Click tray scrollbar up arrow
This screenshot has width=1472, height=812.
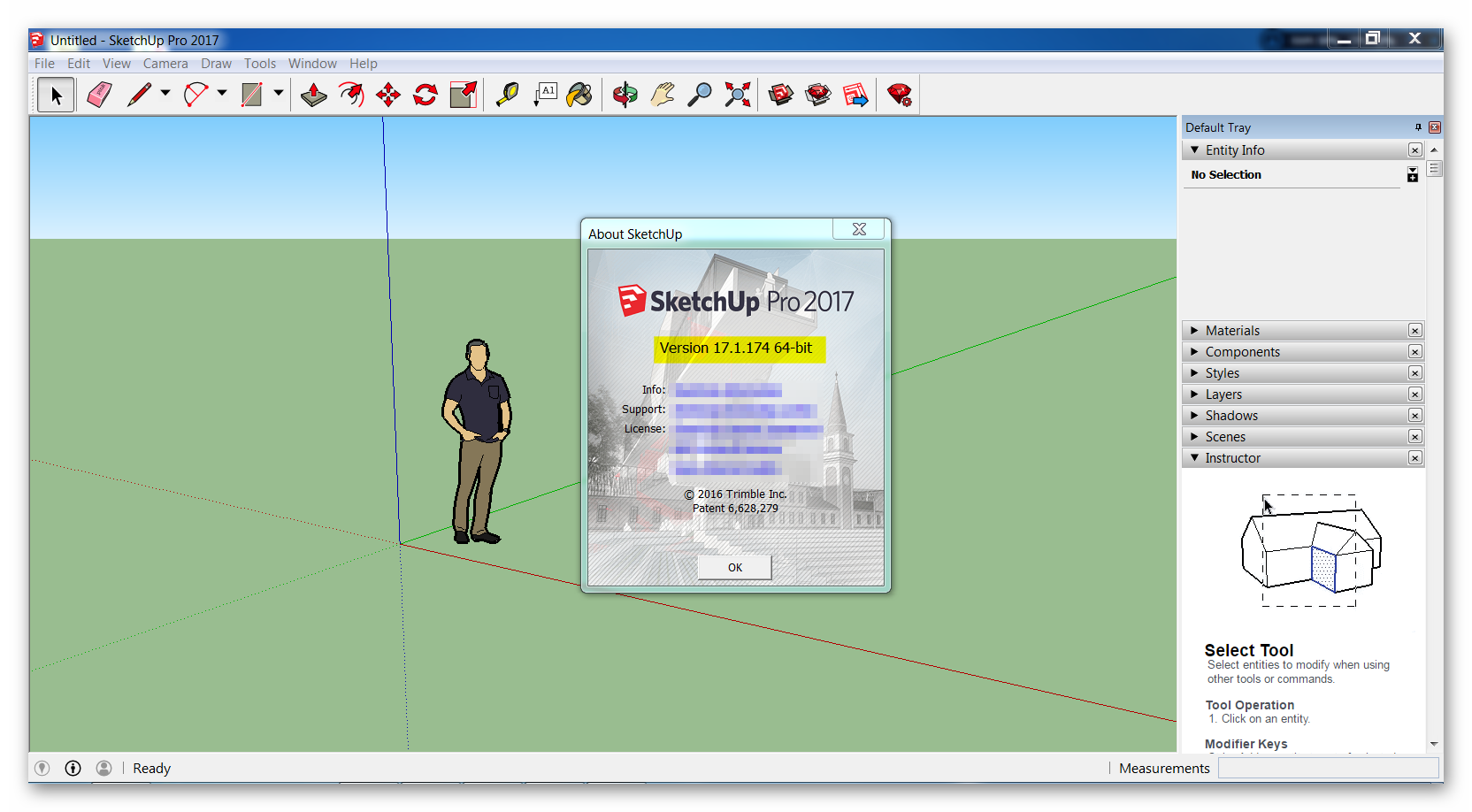(x=1435, y=150)
